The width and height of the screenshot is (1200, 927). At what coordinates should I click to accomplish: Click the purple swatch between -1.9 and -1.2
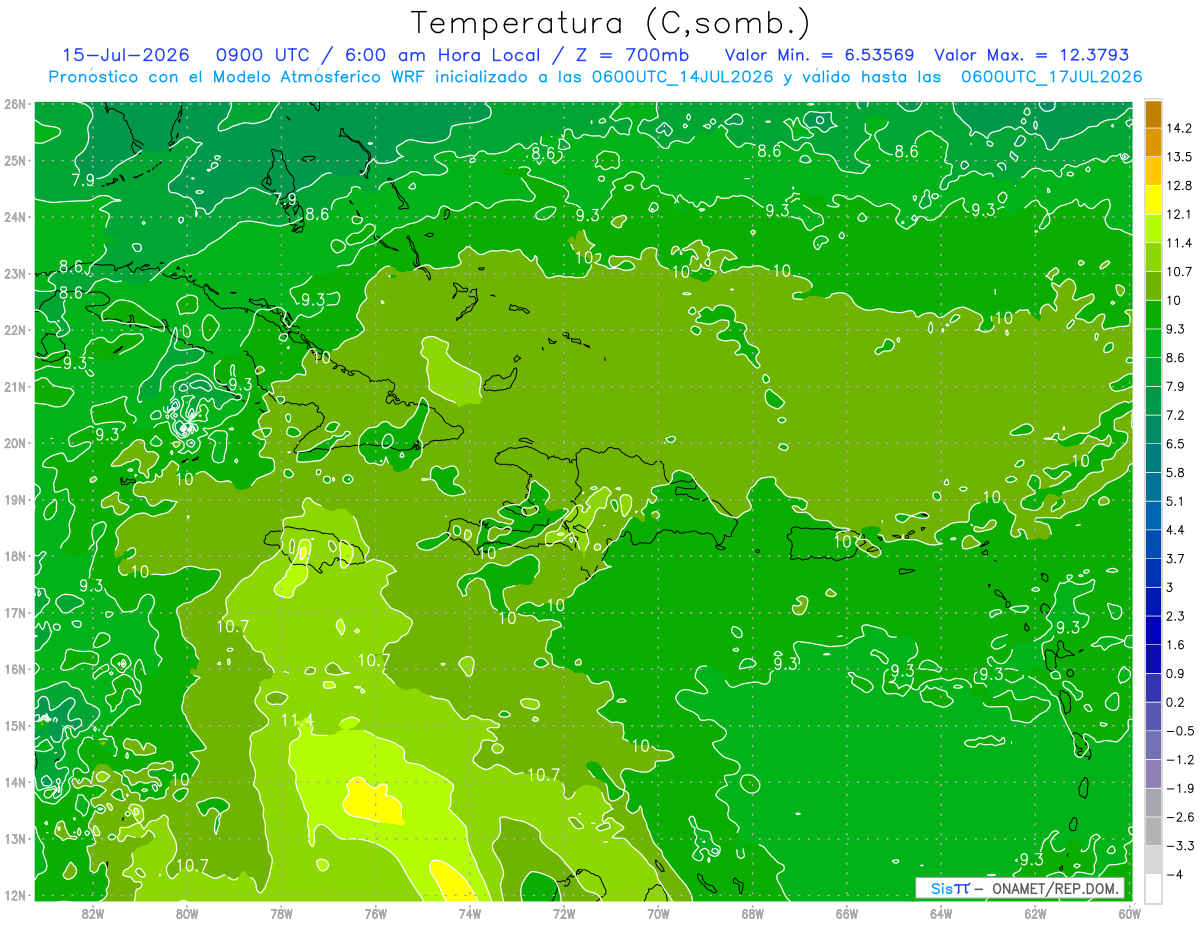tap(1153, 773)
